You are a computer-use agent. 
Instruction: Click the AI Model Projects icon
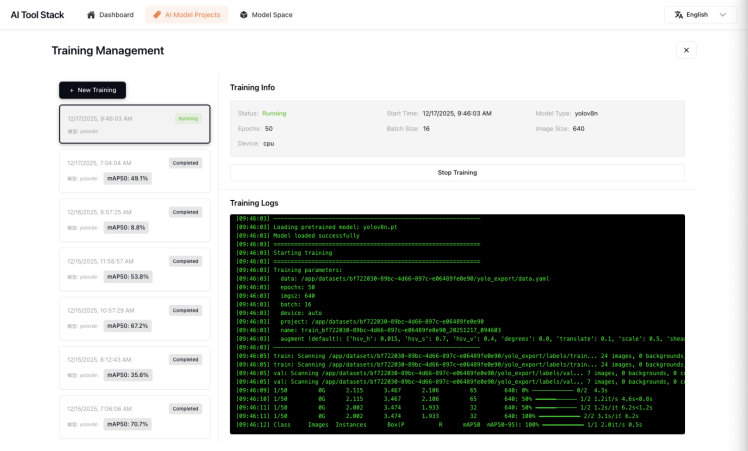pyautogui.click(x=157, y=15)
